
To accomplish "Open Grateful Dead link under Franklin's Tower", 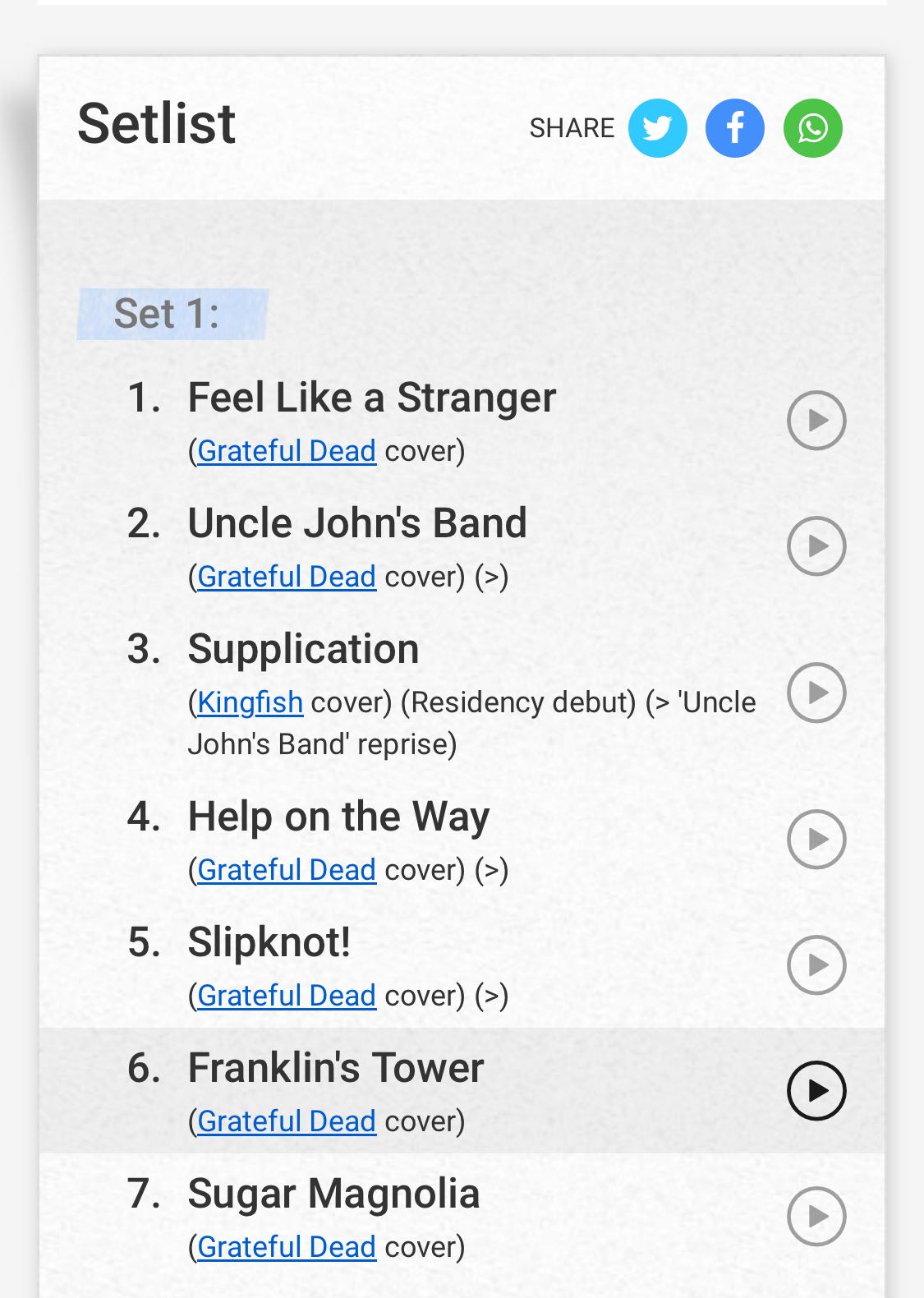I will [x=287, y=1121].
